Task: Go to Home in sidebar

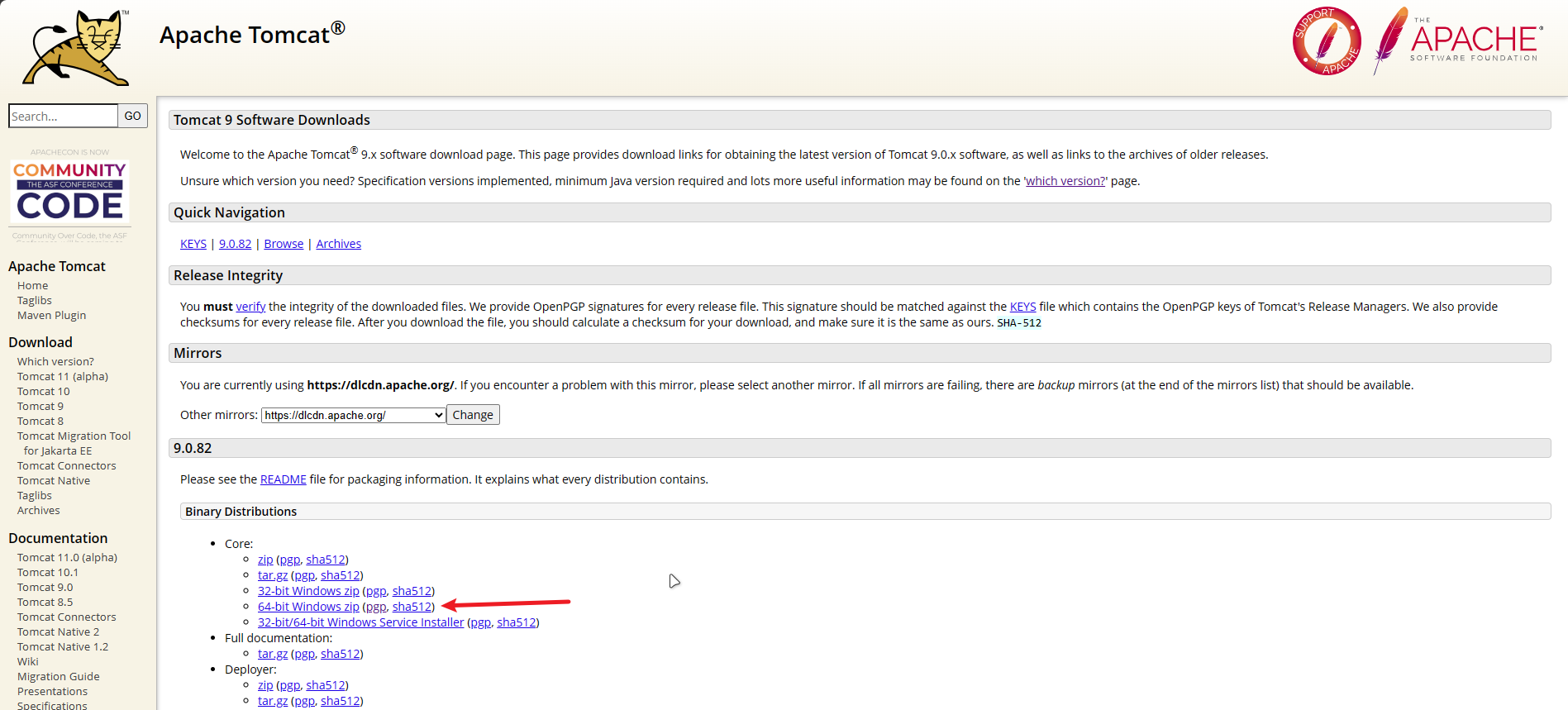Action: 32,286
